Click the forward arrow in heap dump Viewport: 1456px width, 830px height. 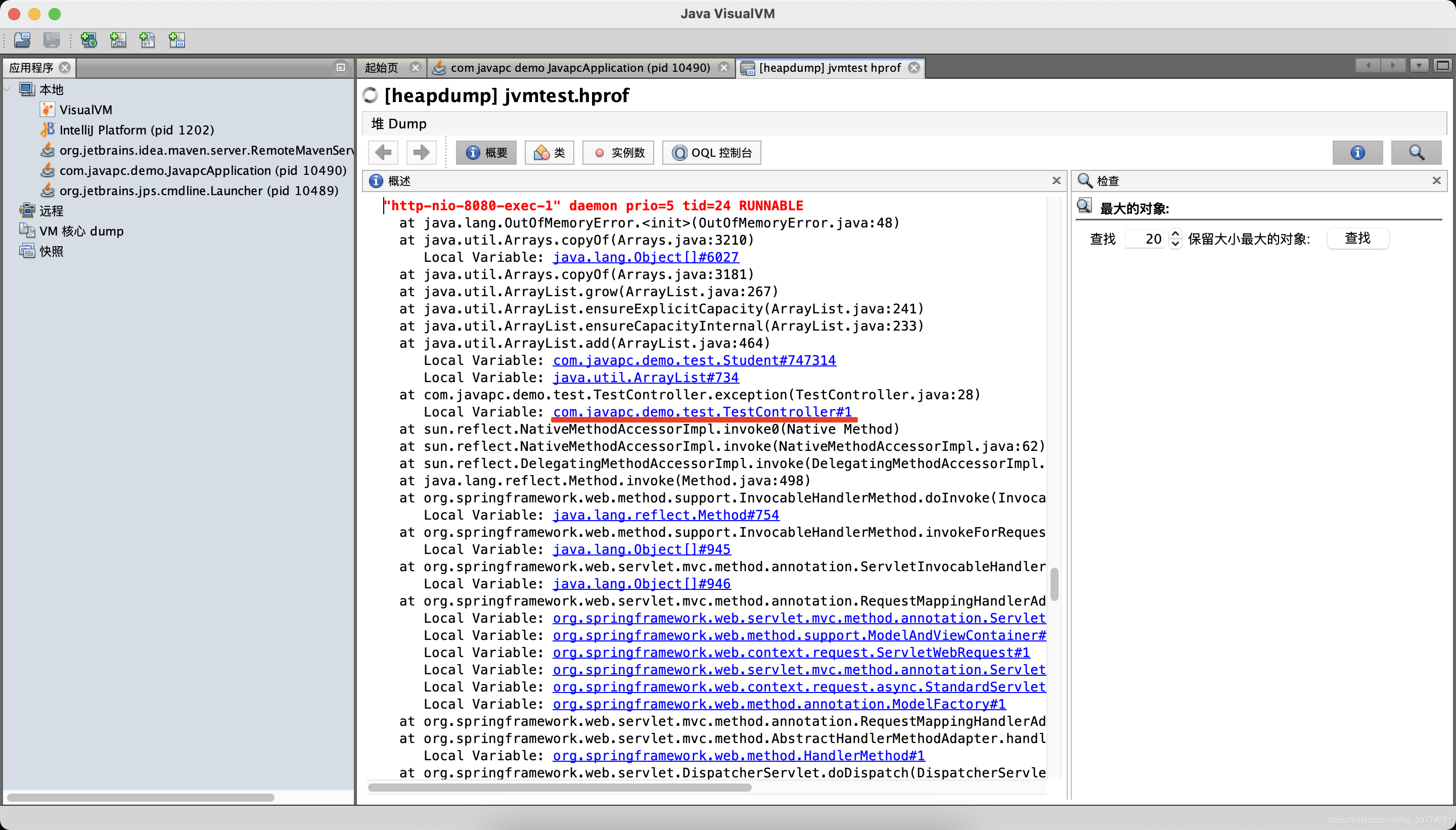click(421, 152)
